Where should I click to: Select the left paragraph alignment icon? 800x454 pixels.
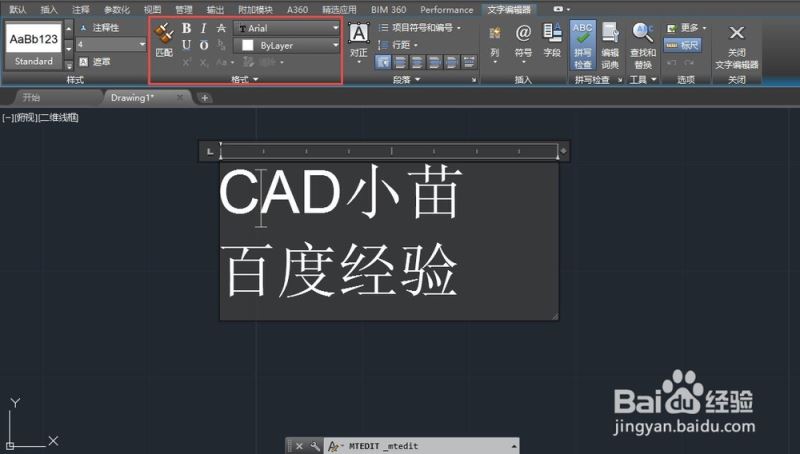tap(401, 62)
